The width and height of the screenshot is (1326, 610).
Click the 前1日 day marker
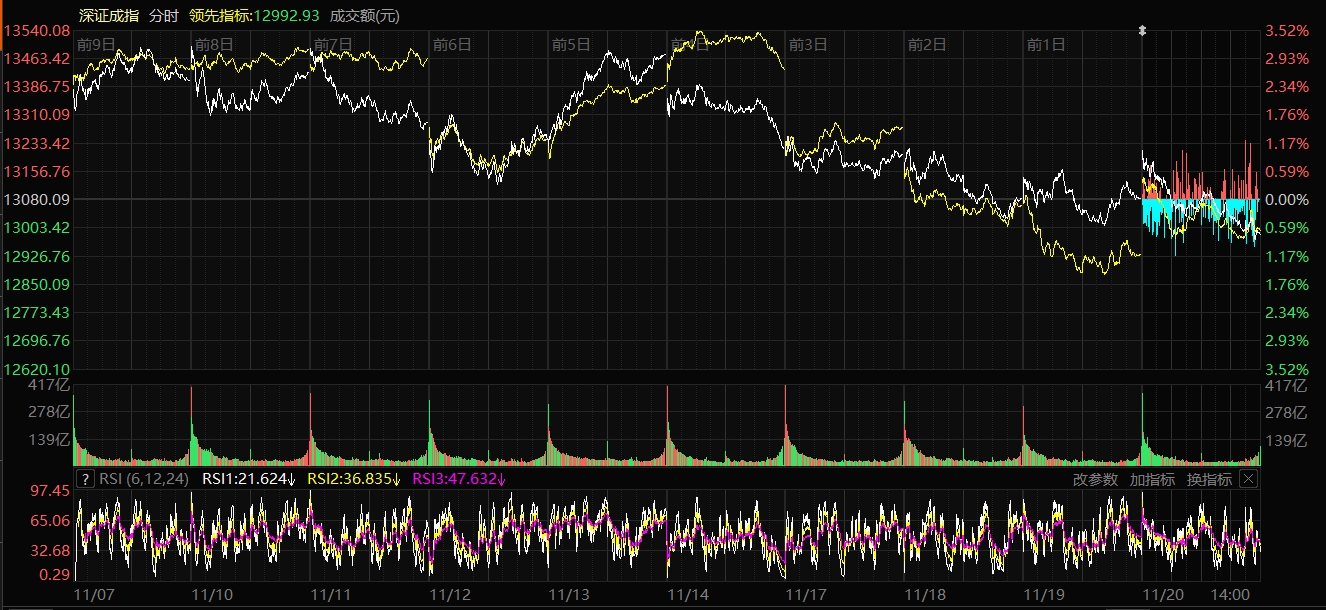pyautogui.click(x=1046, y=44)
